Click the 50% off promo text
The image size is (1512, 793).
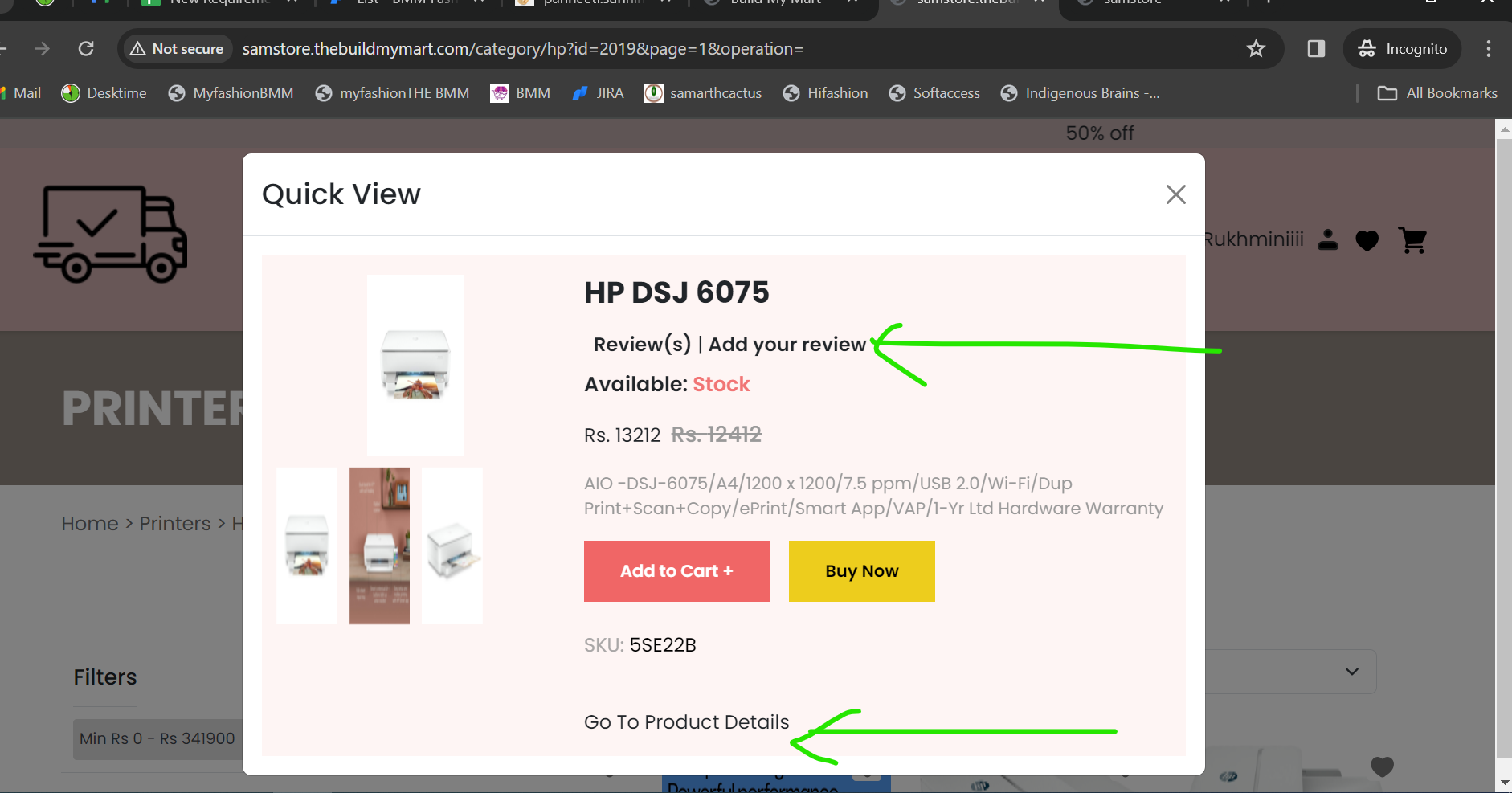pos(1100,133)
